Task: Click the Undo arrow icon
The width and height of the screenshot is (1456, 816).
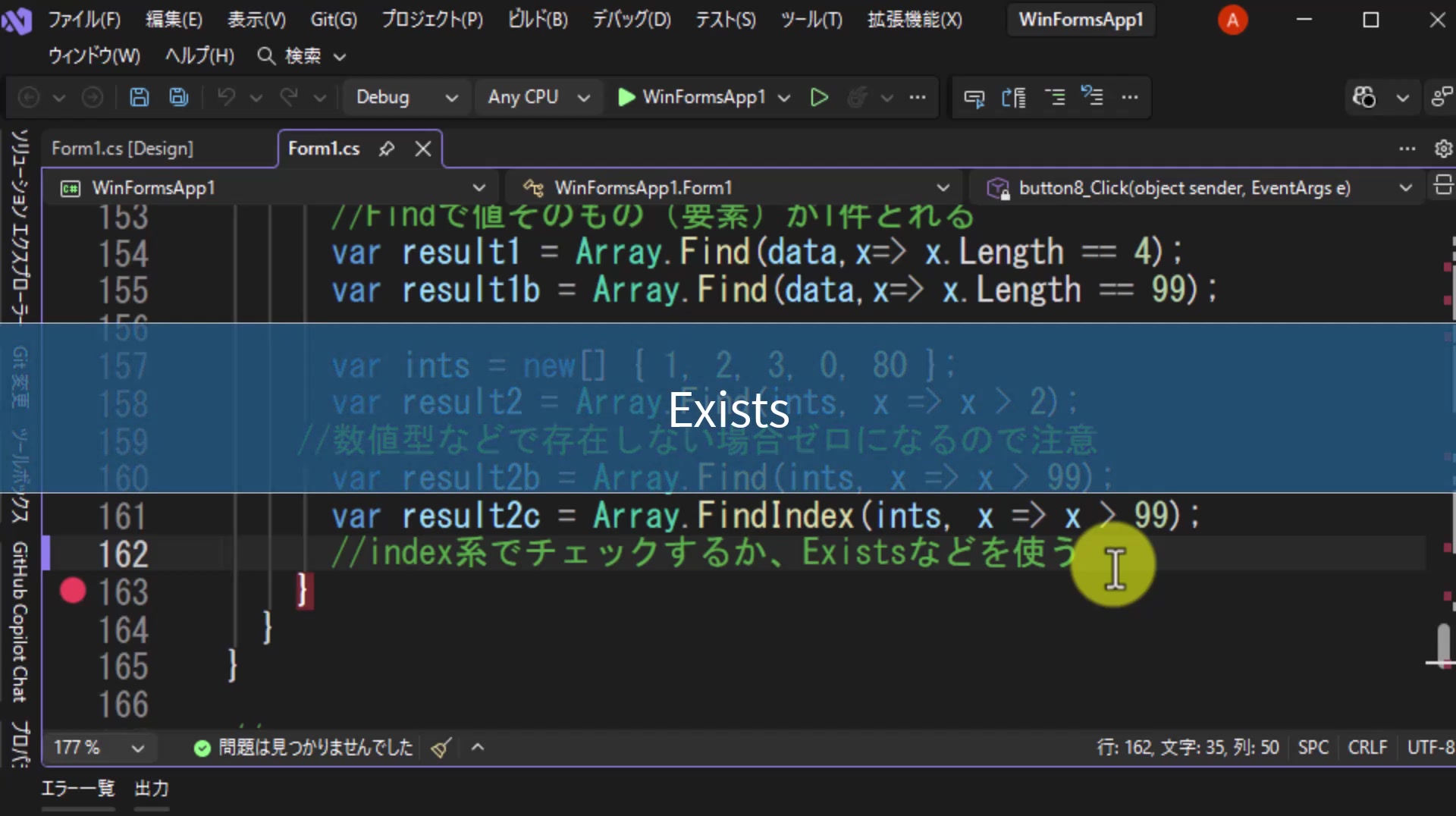Action: tap(226, 97)
